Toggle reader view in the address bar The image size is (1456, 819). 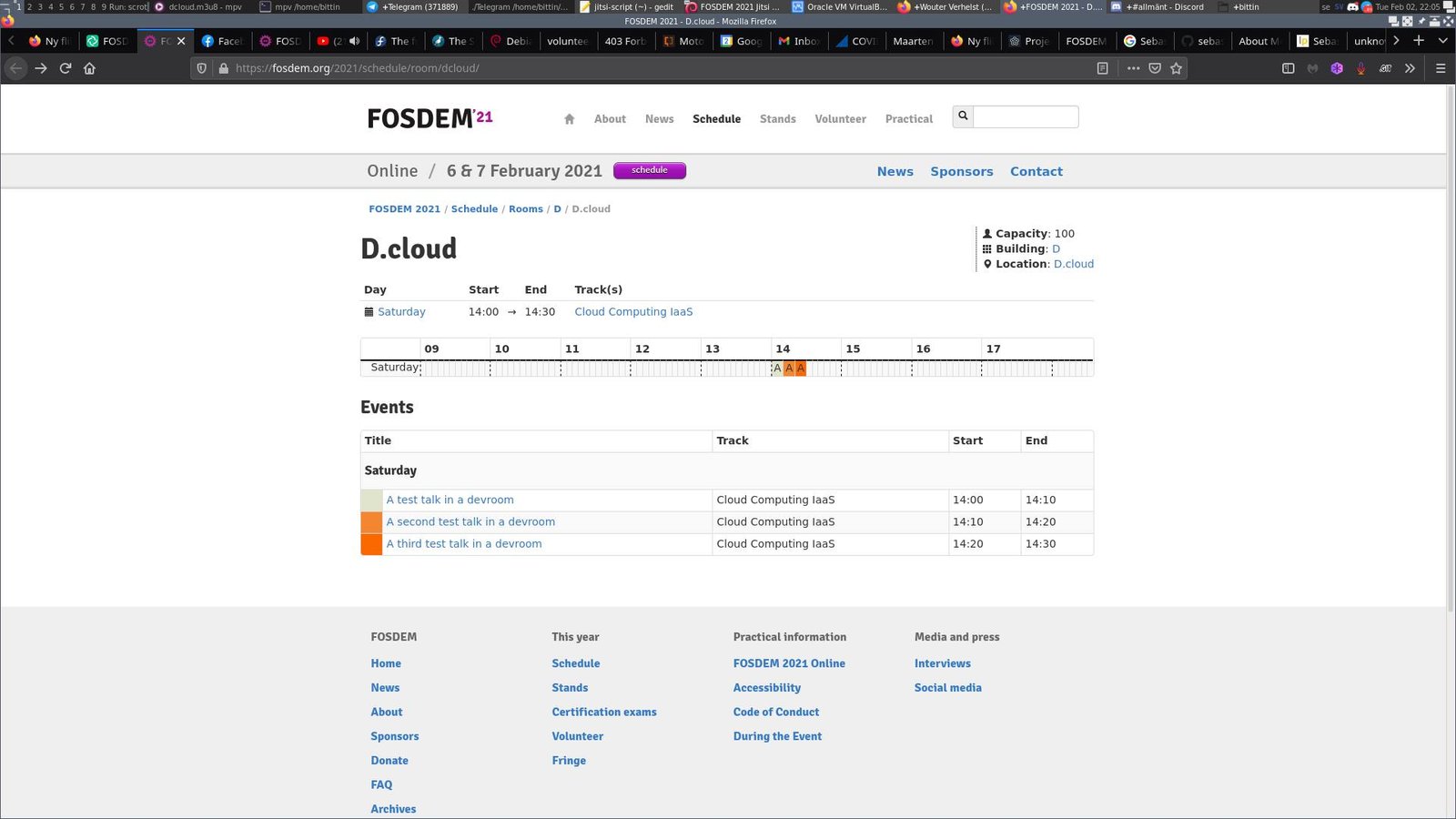[x=1102, y=68]
